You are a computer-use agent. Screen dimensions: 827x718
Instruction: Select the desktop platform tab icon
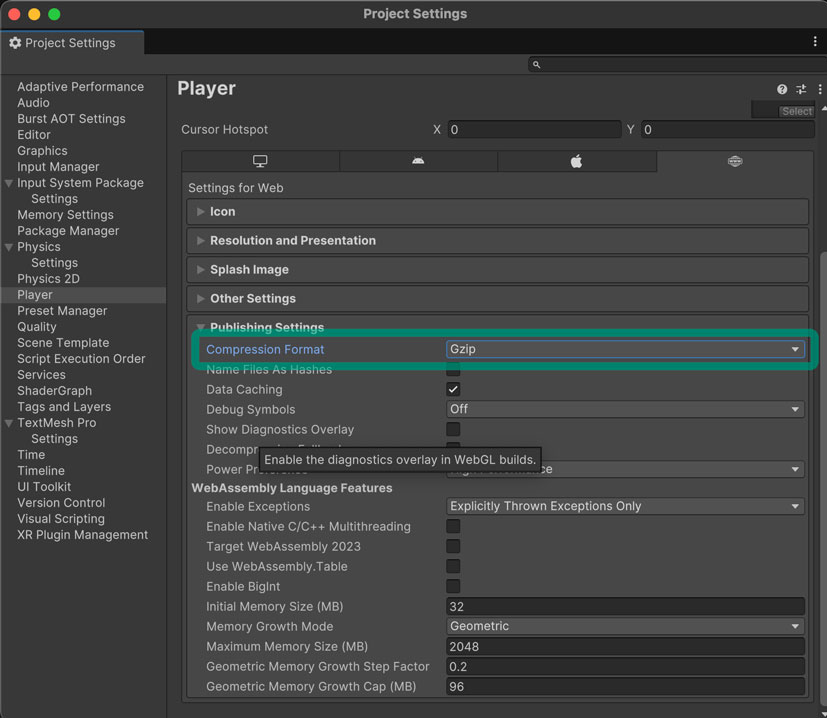pyautogui.click(x=260, y=161)
